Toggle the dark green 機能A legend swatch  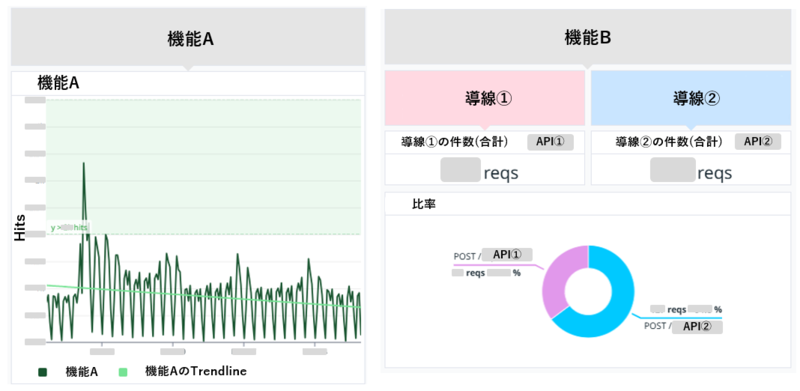tap(43, 373)
